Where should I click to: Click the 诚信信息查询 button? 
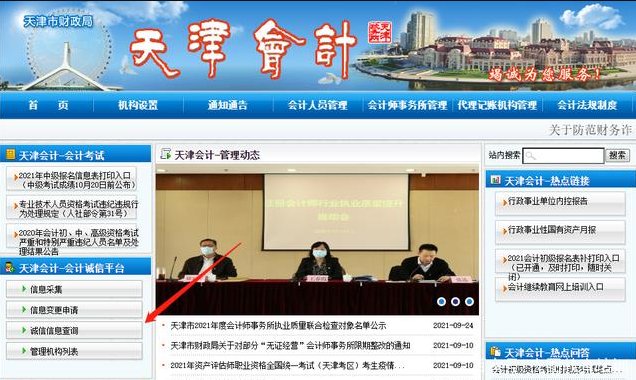click(74, 331)
